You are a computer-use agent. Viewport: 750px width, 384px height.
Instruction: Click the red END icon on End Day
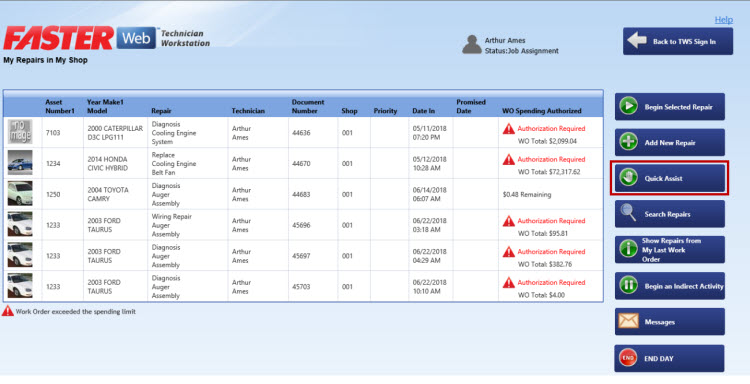coord(628,358)
